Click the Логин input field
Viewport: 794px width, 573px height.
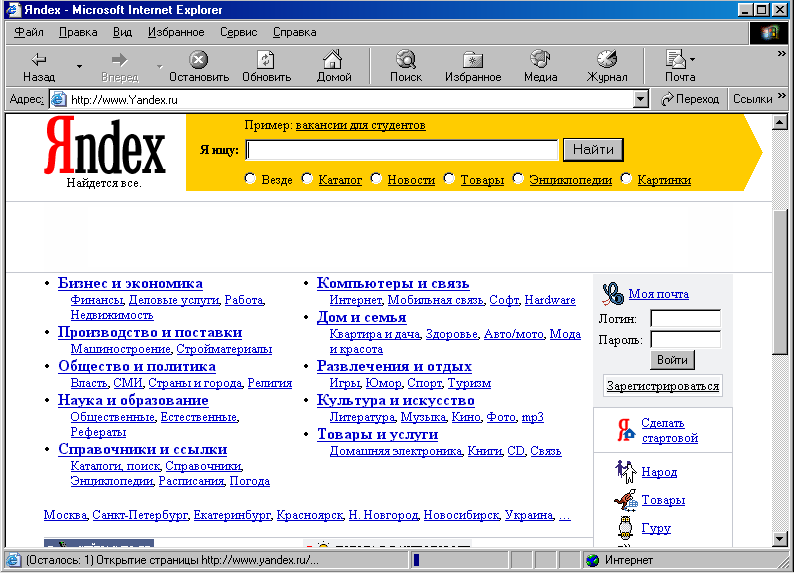pyautogui.click(x=685, y=318)
